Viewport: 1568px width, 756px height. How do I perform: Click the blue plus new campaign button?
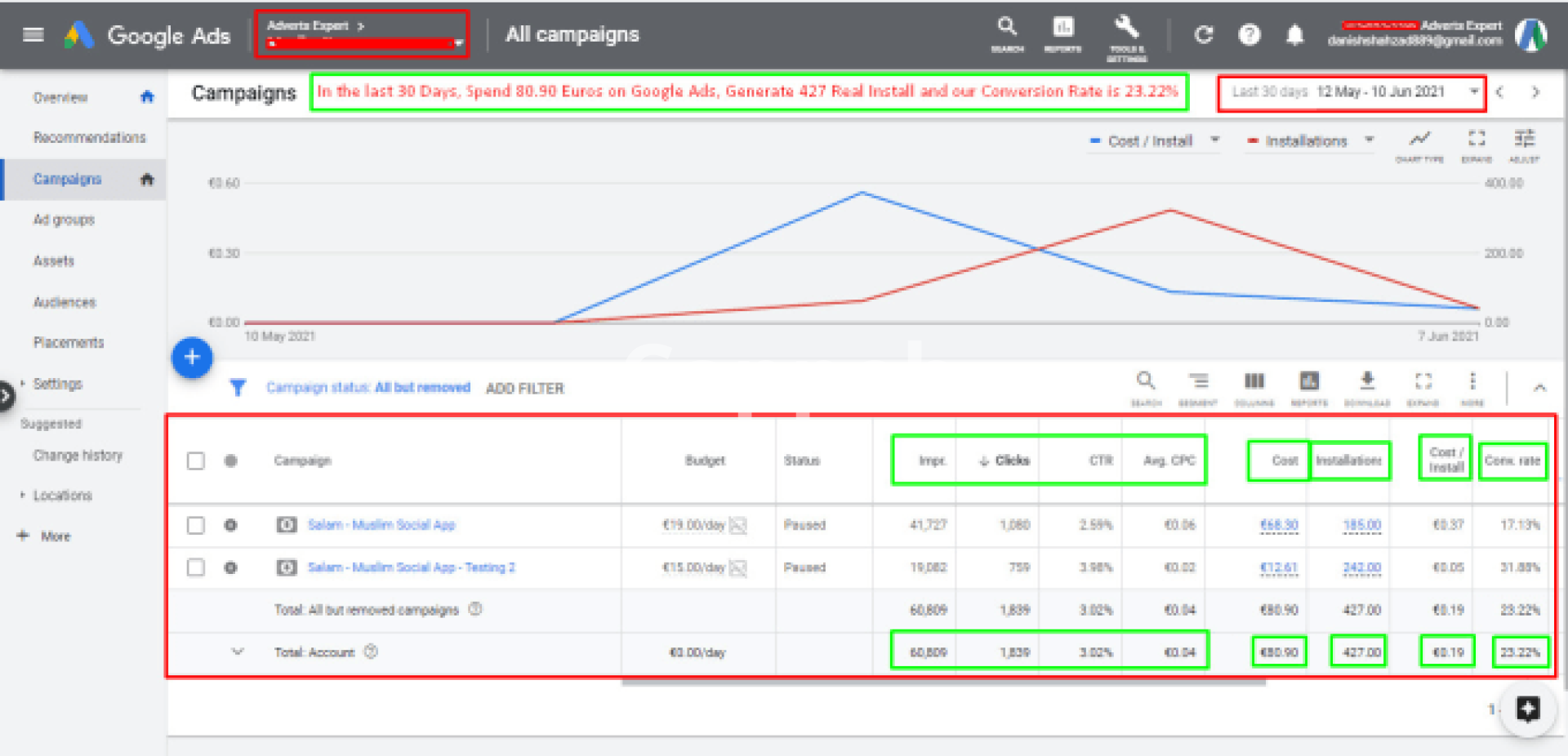[x=192, y=358]
